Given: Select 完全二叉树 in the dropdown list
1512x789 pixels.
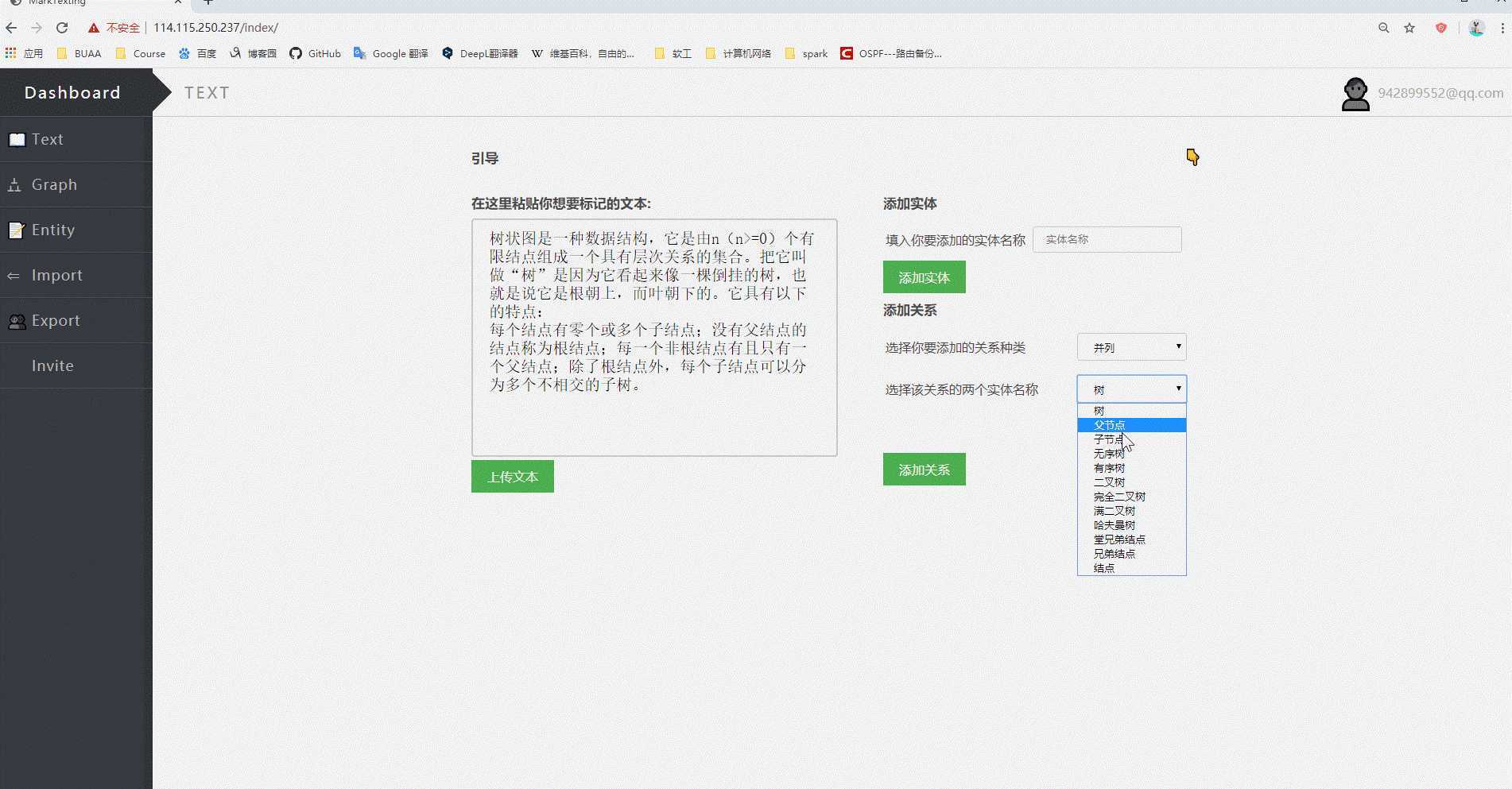Looking at the screenshot, I should 1132,497.
